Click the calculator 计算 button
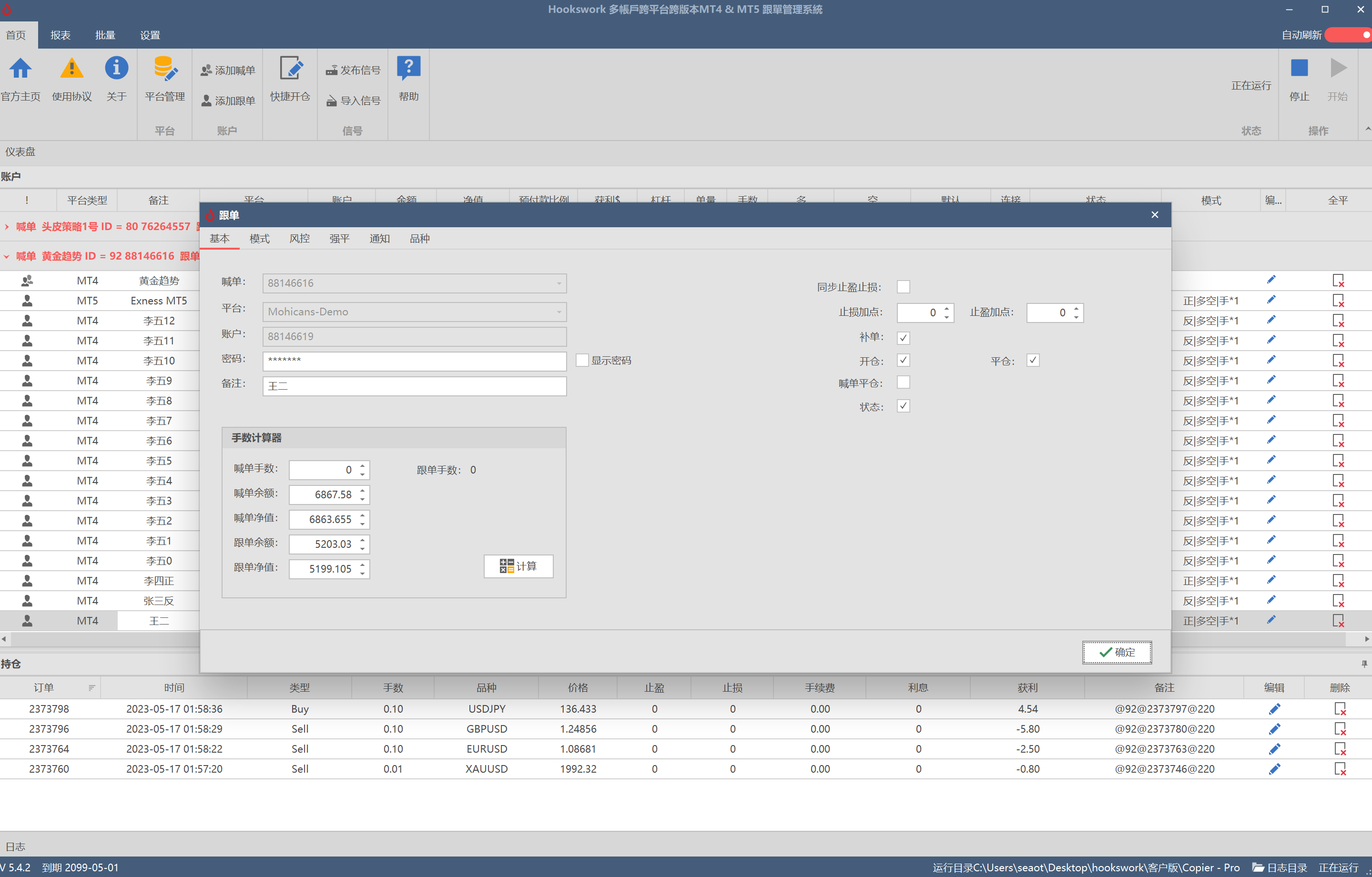 (x=518, y=566)
